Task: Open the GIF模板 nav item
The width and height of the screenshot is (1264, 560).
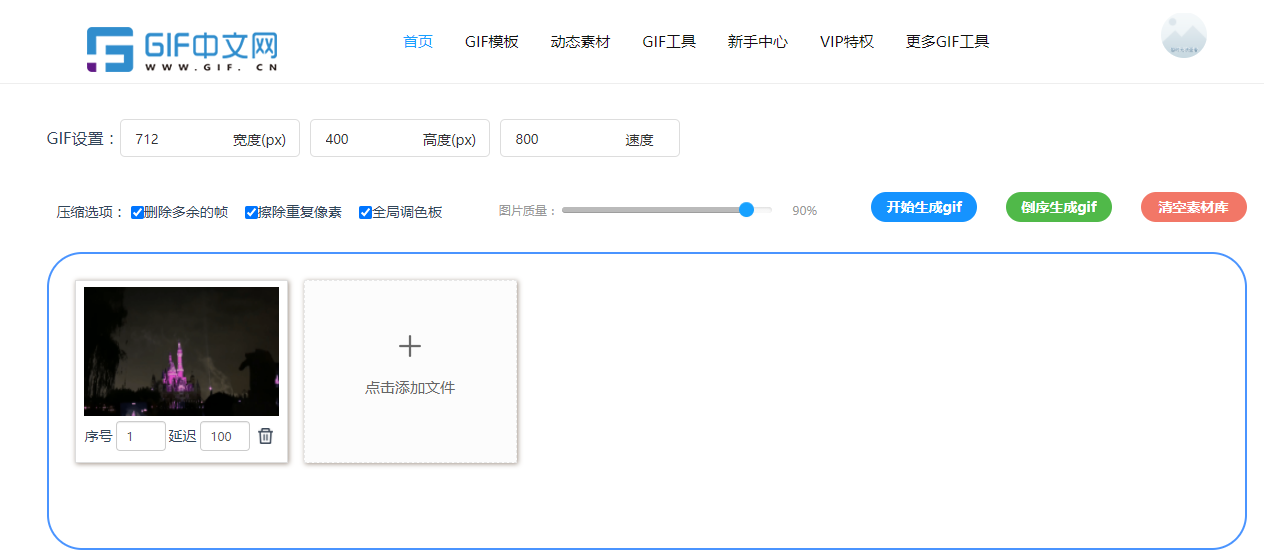Action: 492,42
